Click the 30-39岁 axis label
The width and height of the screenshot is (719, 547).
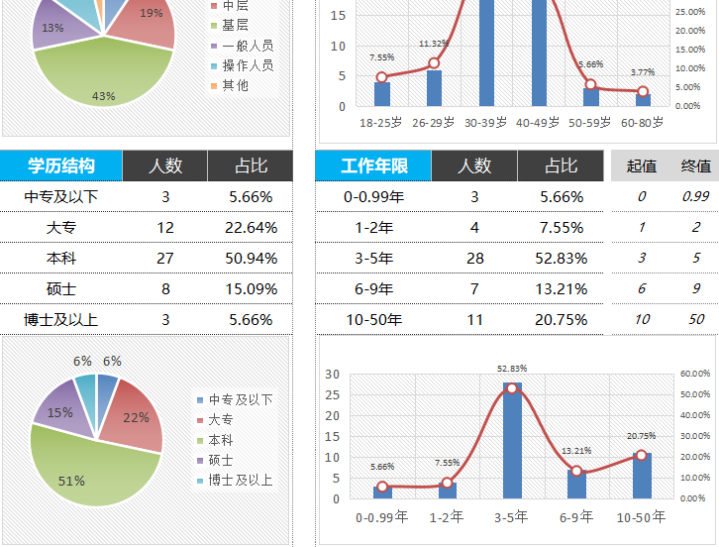[x=486, y=122]
